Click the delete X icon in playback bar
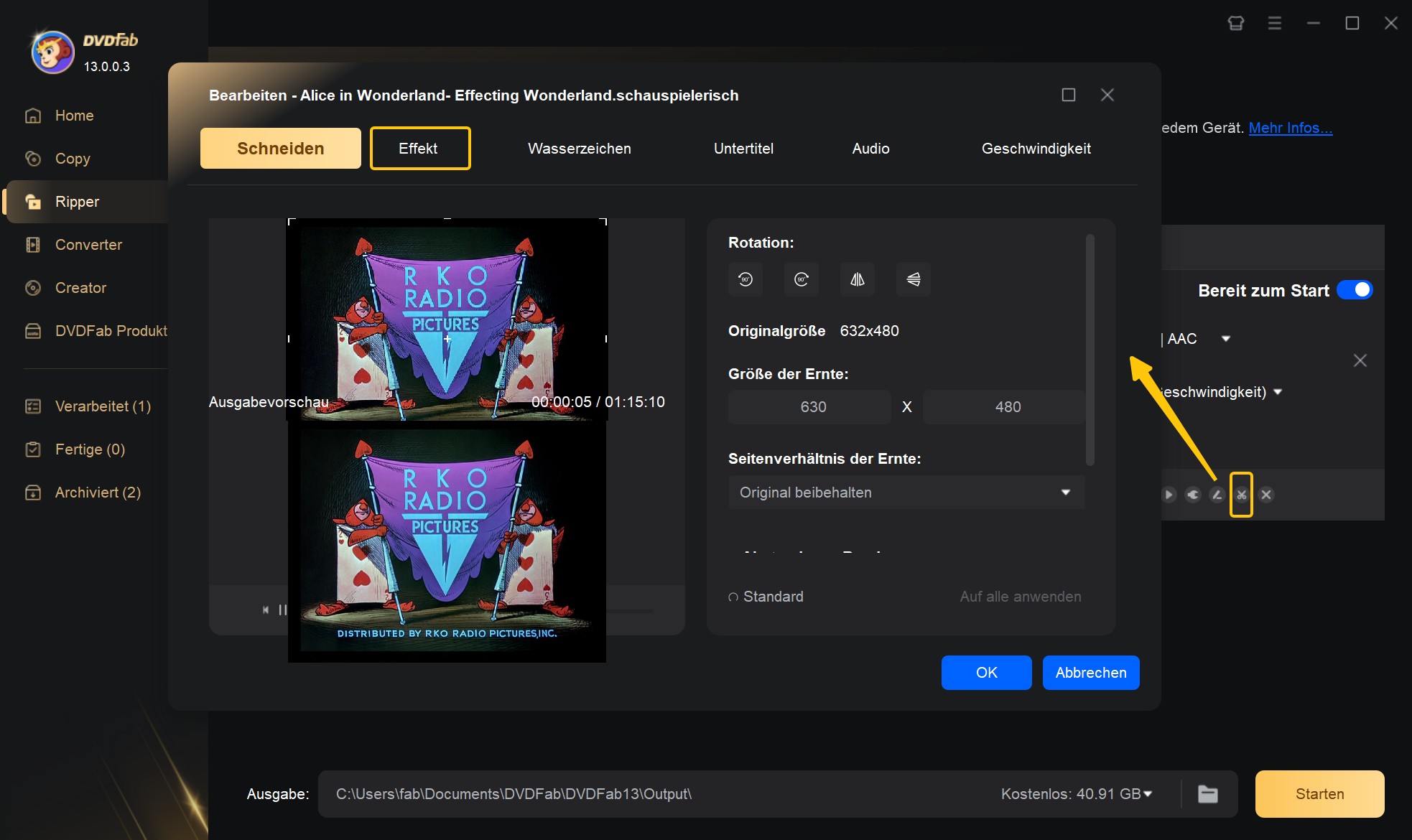This screenshot has height=840, width=1412. 1265,494
